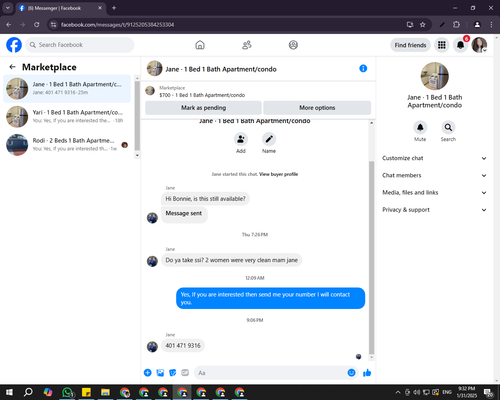The height and width of the screenshot is (400, 500).
Task: Click $700 - 1 Bed 1 Bath listing text
Action: (x=202, y=95)
